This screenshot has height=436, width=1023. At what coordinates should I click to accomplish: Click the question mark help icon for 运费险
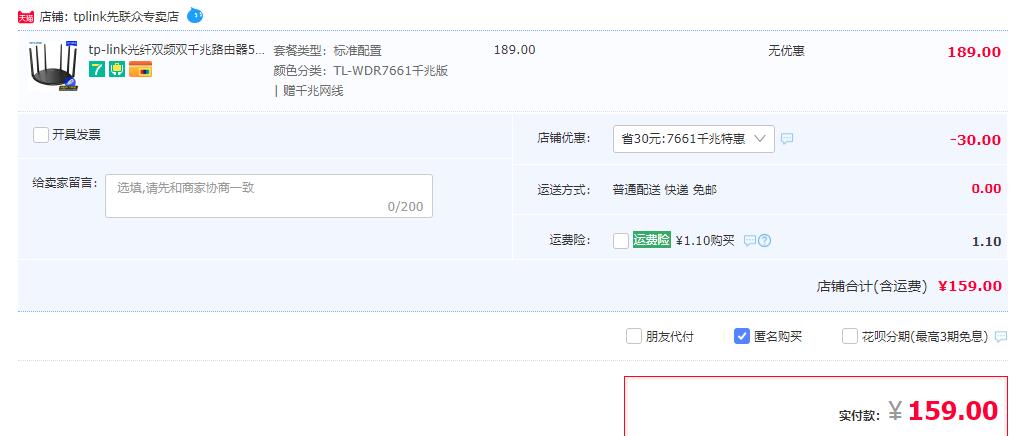point(765,241)
